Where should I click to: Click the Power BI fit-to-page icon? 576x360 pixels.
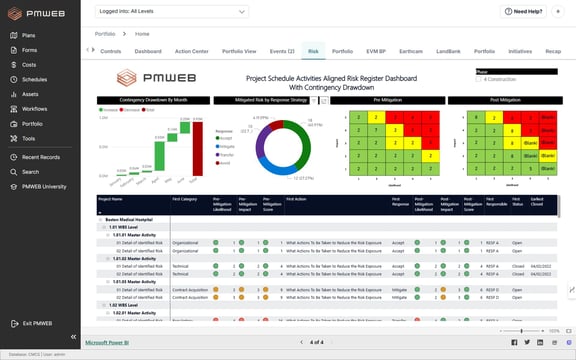(569, 331)
